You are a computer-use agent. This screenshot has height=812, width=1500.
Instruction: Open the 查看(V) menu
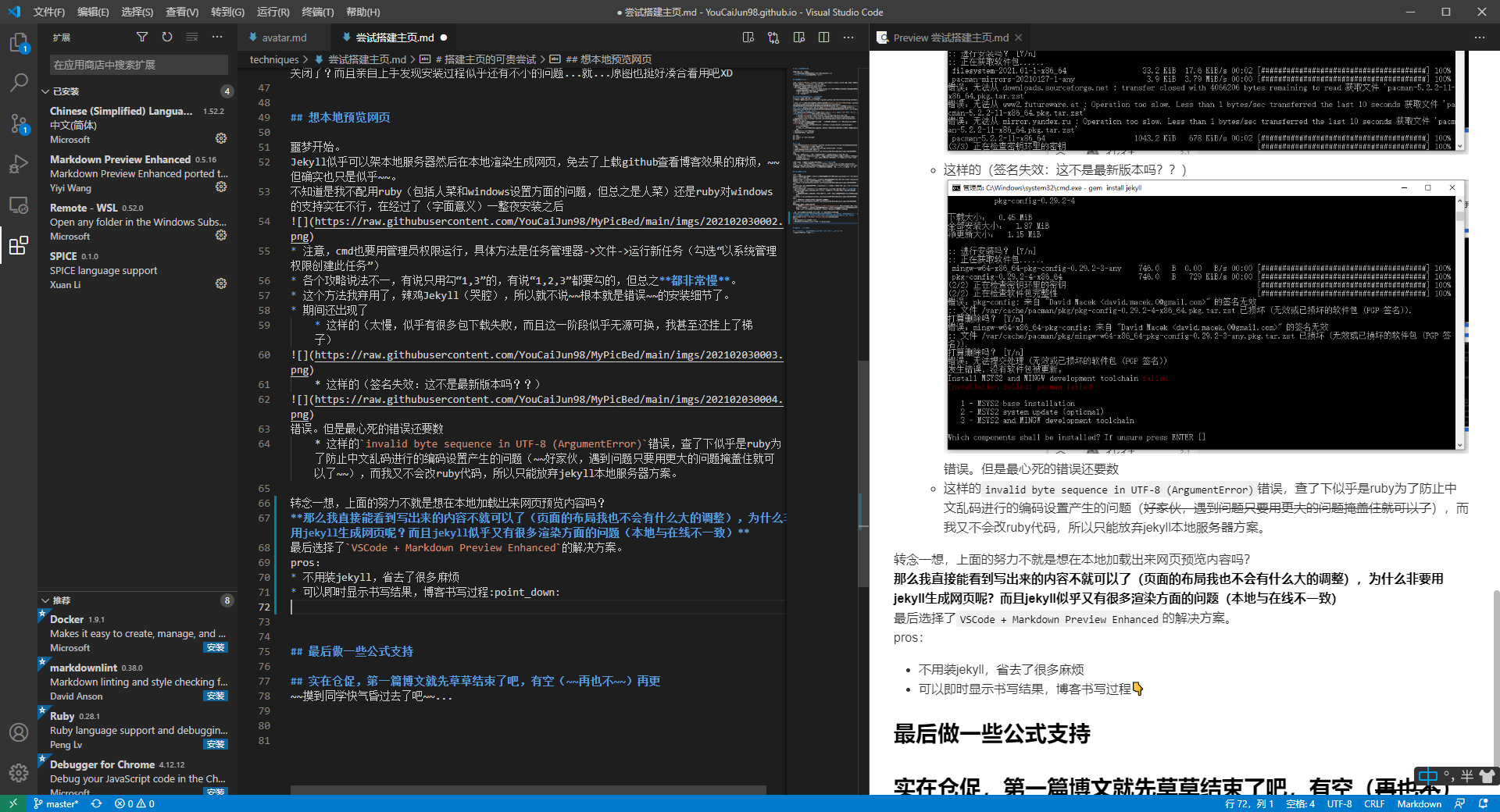tap(181, 12)
